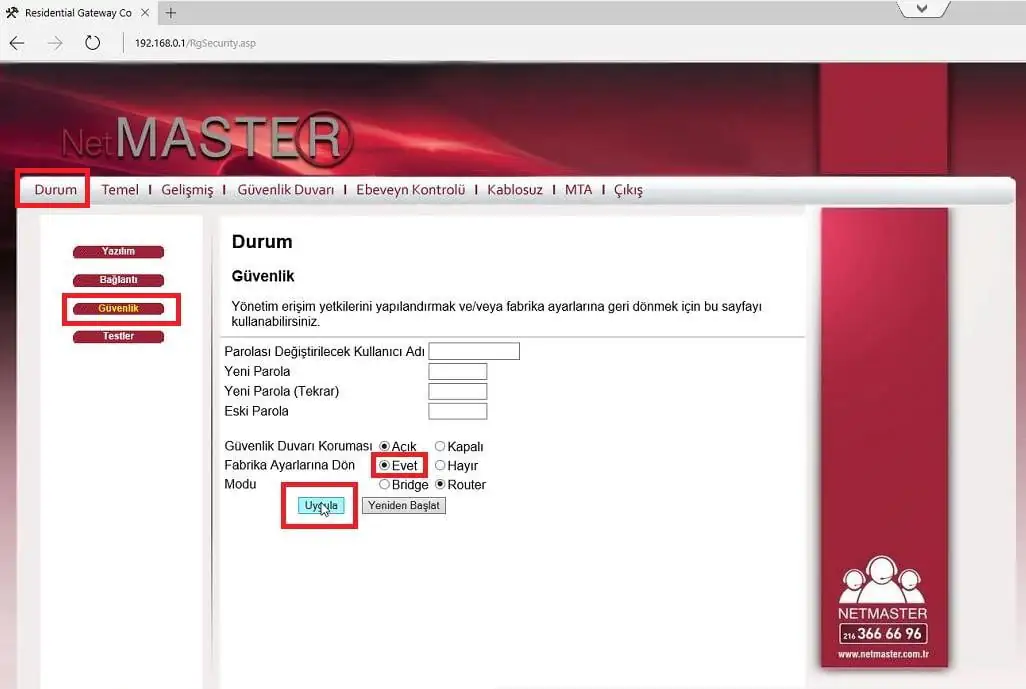Reload the page with the refresh icon
This screenshot has height=689, width=1026.
(x=93, y=43)
